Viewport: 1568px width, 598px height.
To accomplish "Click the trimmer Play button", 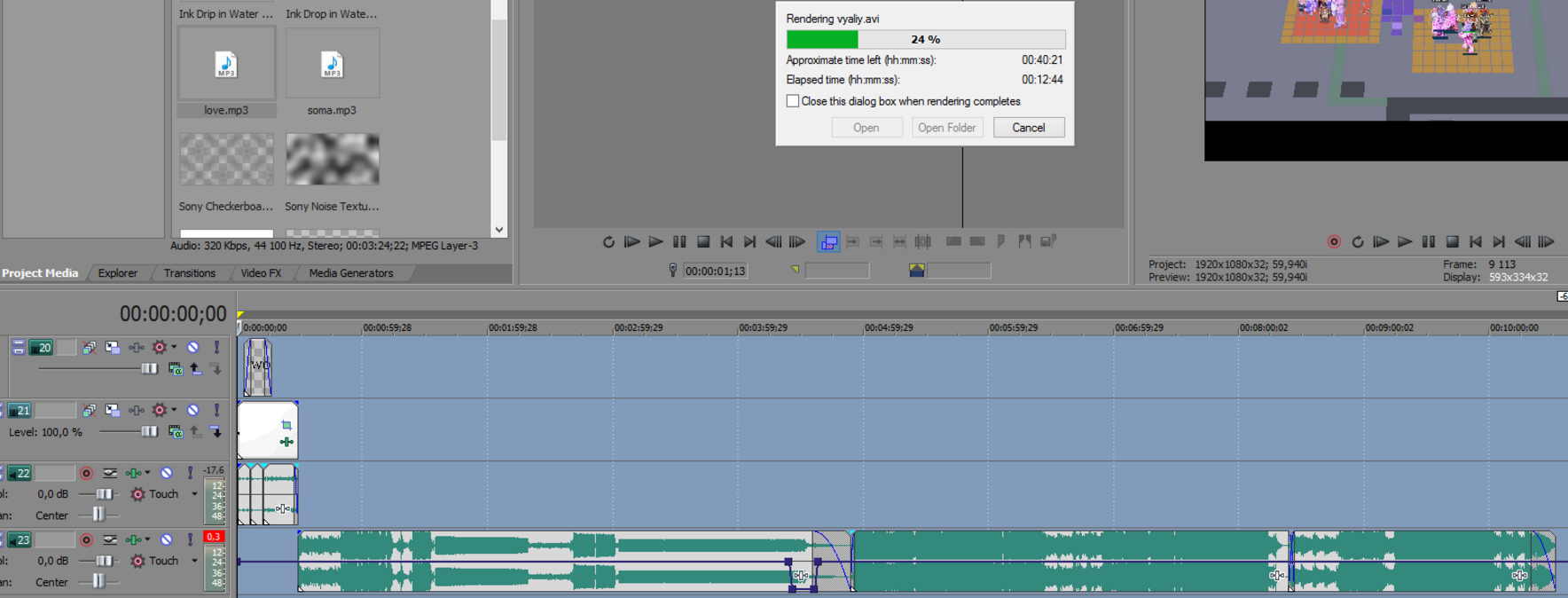I will pyautogui.click(x=655, y=242).
